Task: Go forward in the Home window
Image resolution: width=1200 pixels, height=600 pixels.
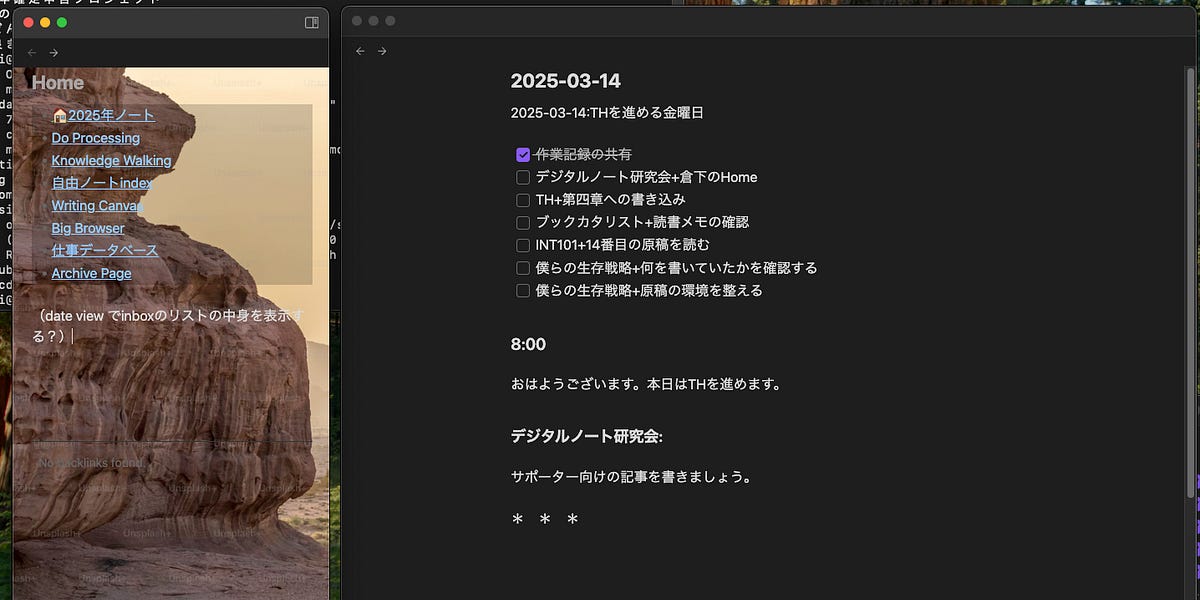Action: point(54,52)
